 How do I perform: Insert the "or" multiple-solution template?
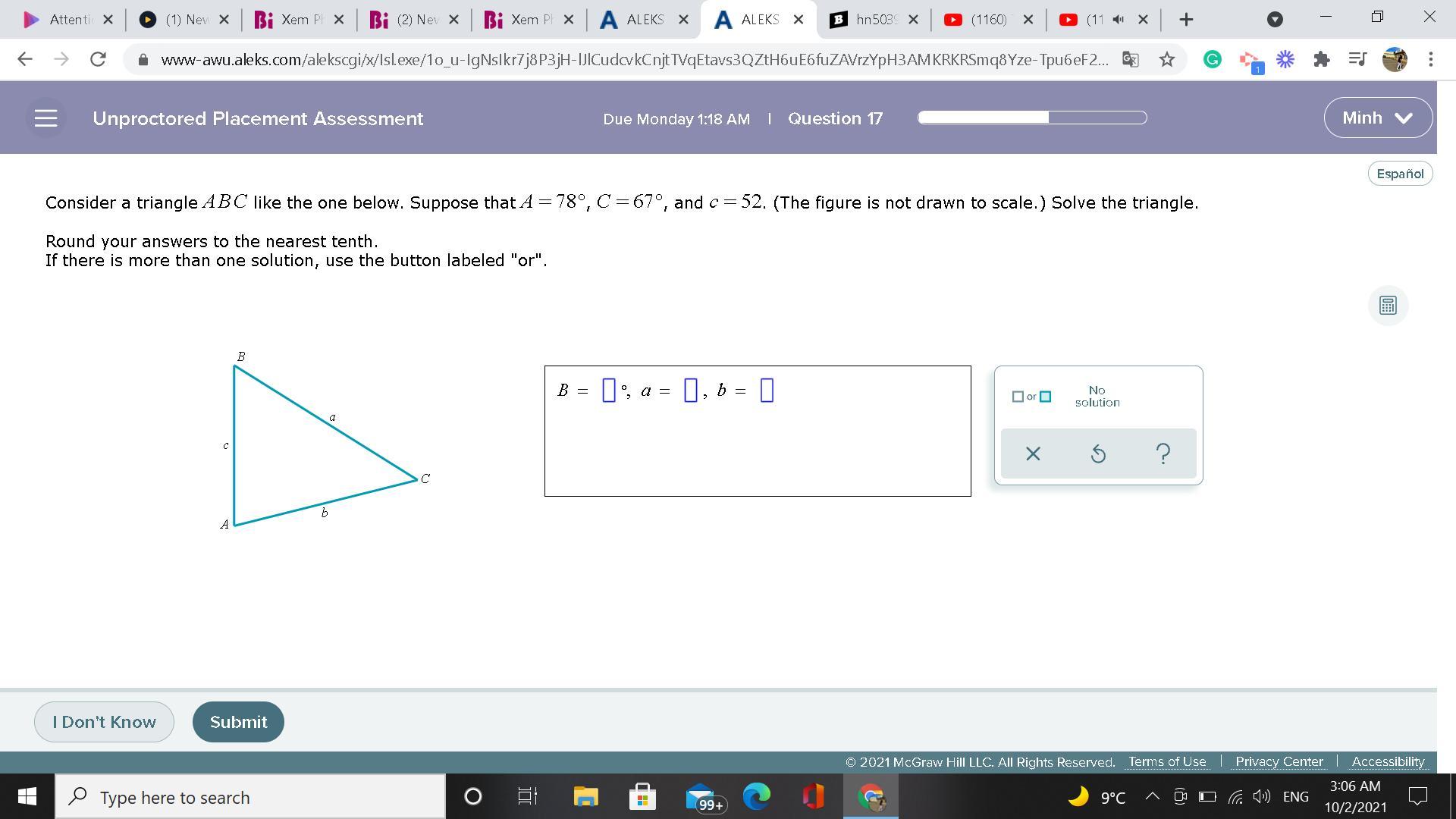[1031, 397]
